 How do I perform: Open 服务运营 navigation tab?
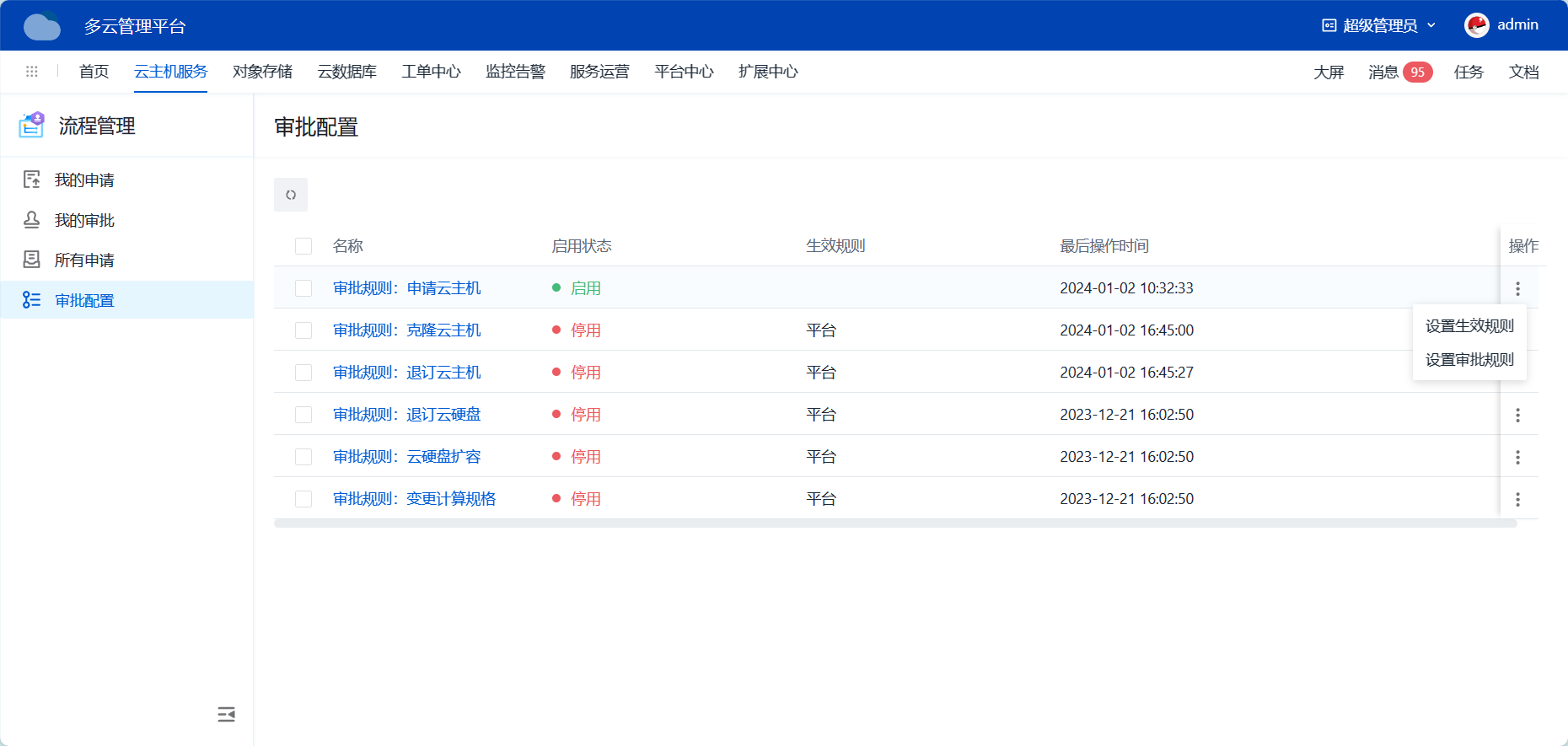599,72
